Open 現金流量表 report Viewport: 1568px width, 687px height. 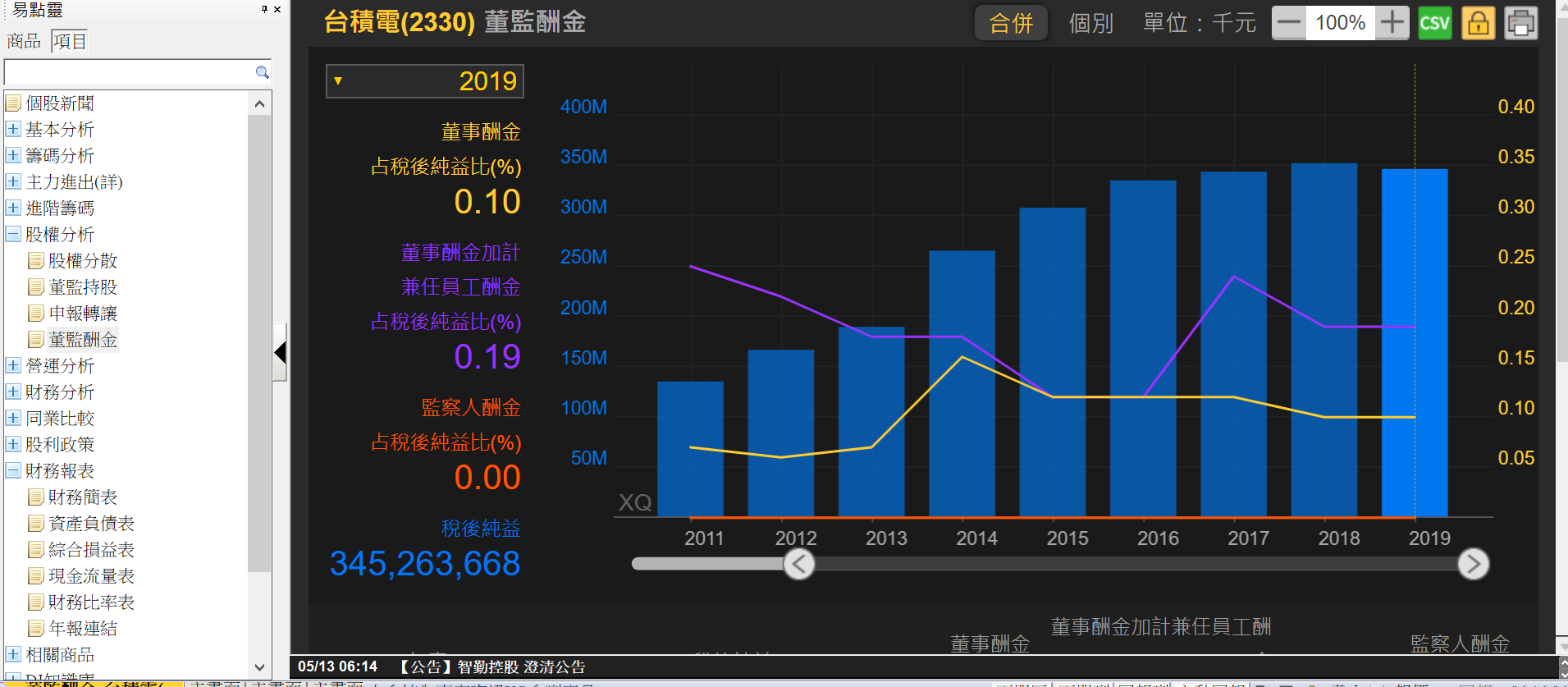tap(90, 576)
